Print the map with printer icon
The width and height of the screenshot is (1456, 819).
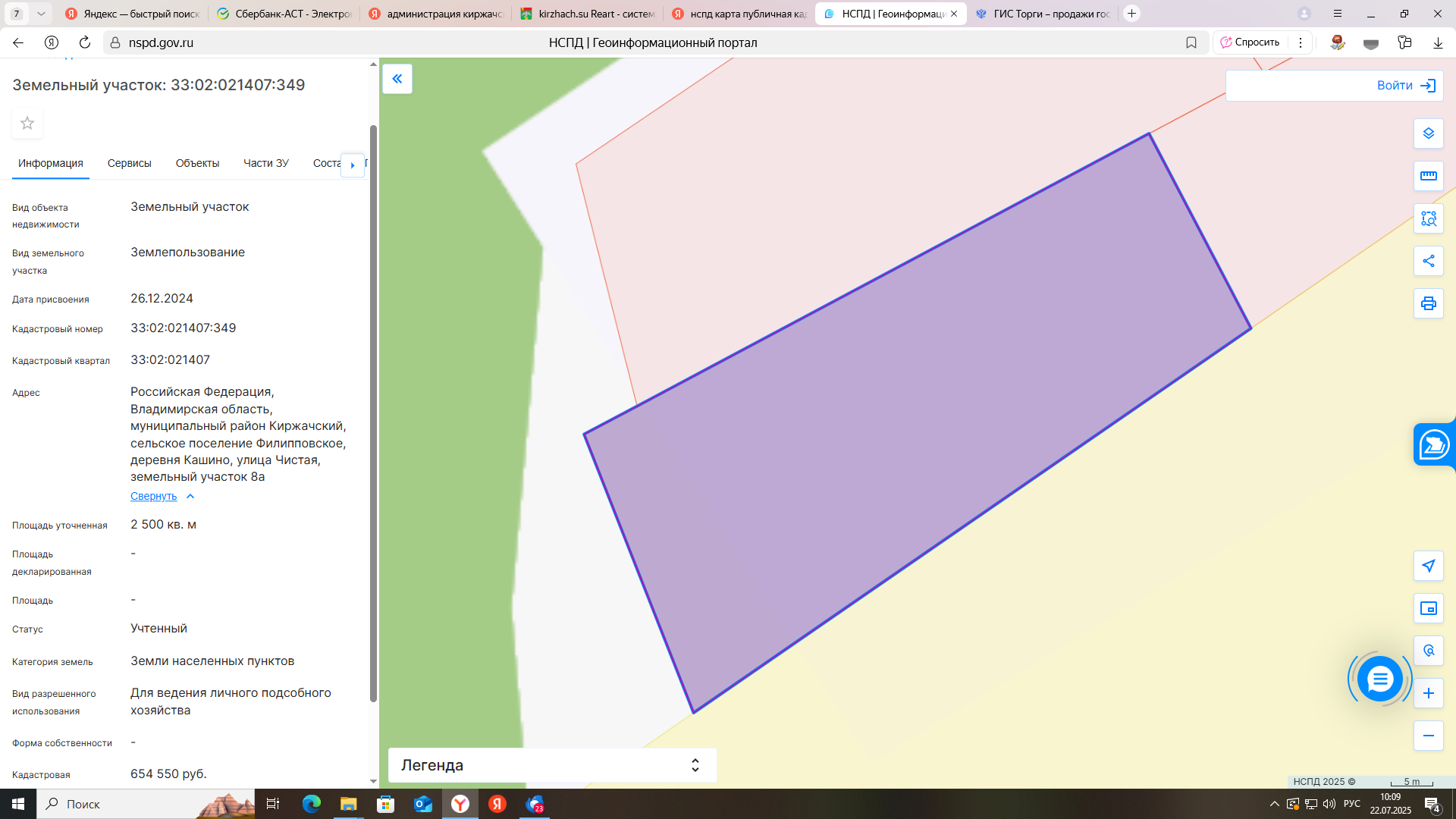click(x=1428, y=303)
